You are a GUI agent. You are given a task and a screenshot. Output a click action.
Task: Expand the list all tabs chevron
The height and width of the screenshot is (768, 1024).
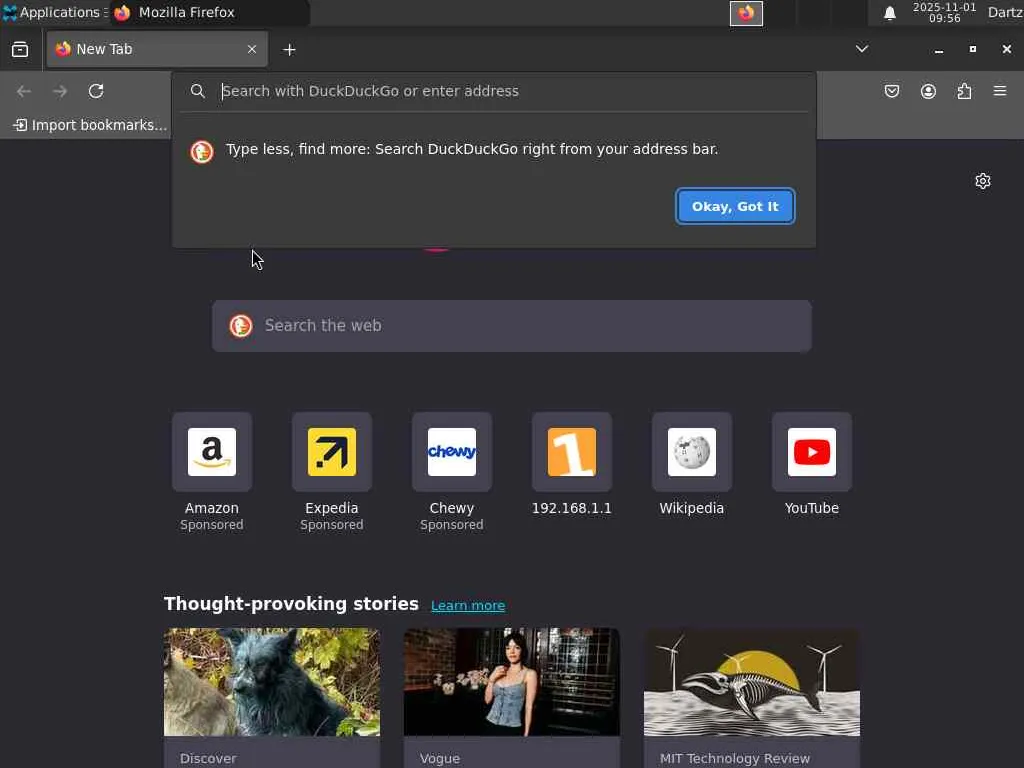click(x=862, y=49)
